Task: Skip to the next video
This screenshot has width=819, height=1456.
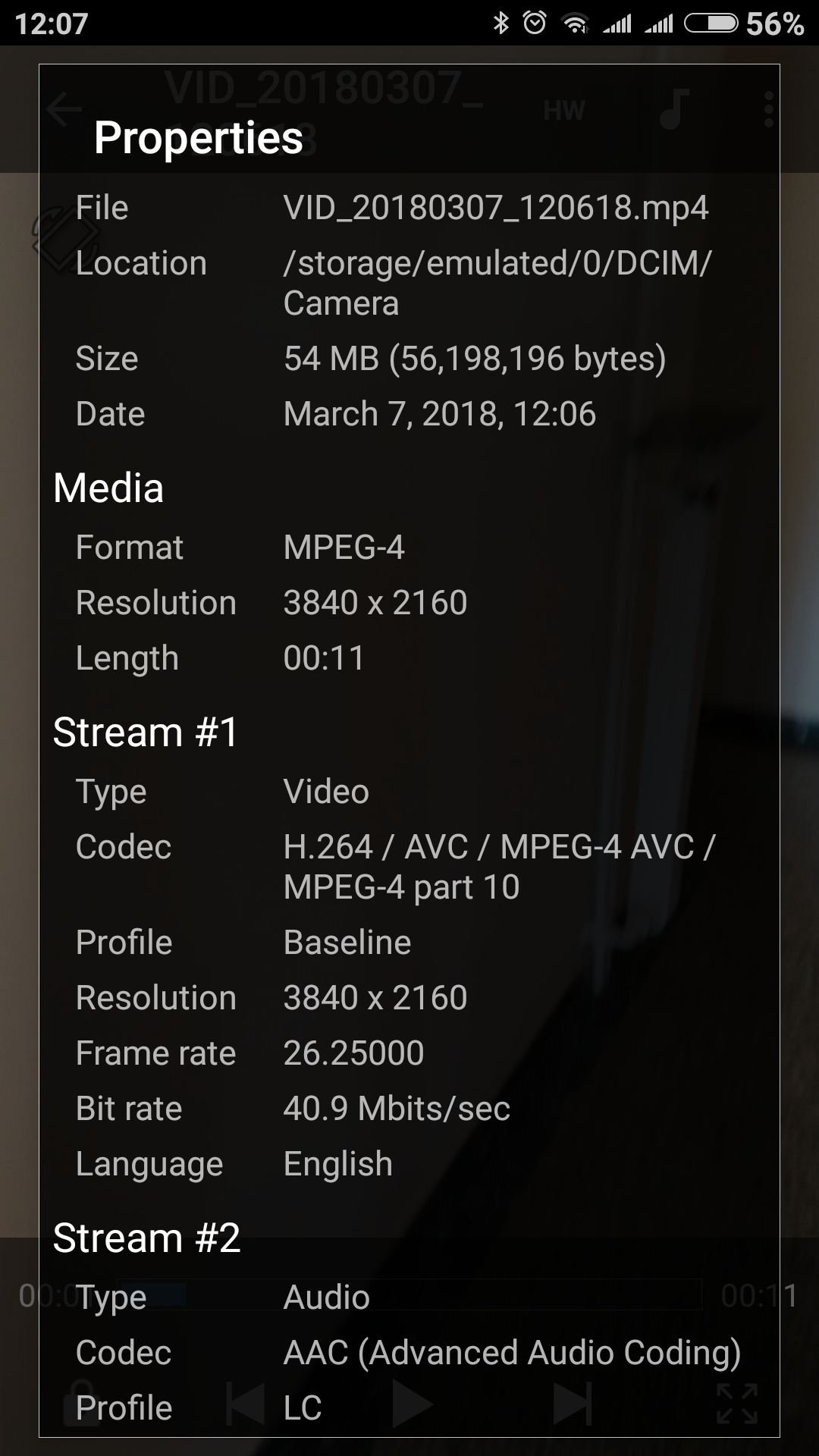Action: (x=573, y=1404)
